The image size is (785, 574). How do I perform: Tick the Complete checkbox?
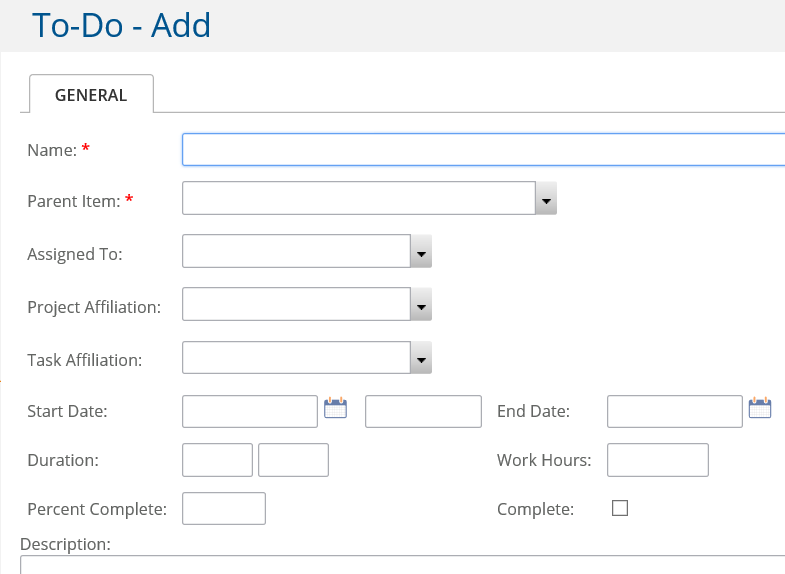pyautogui.click(x=620, y=508)
